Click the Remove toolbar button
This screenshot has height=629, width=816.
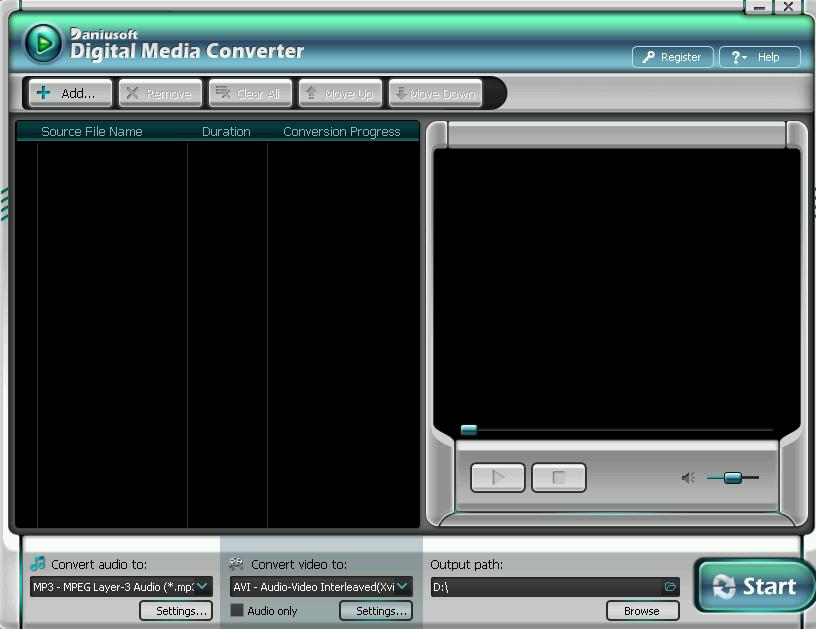[160, 93]
